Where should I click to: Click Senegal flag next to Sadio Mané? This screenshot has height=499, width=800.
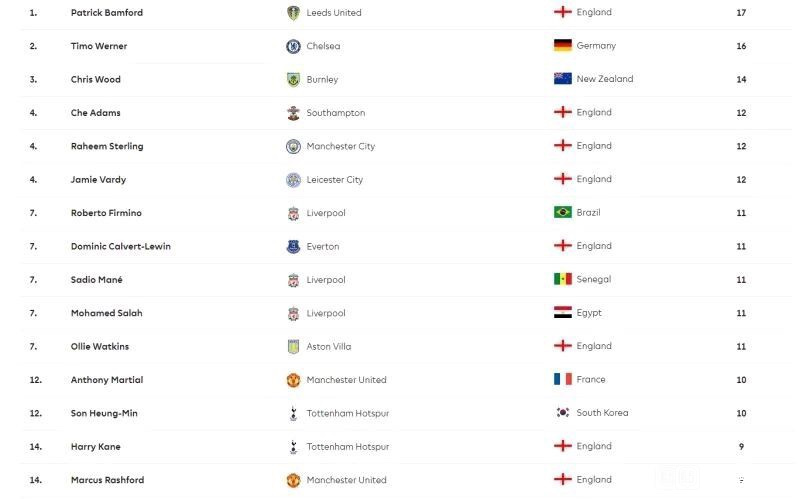563,279
